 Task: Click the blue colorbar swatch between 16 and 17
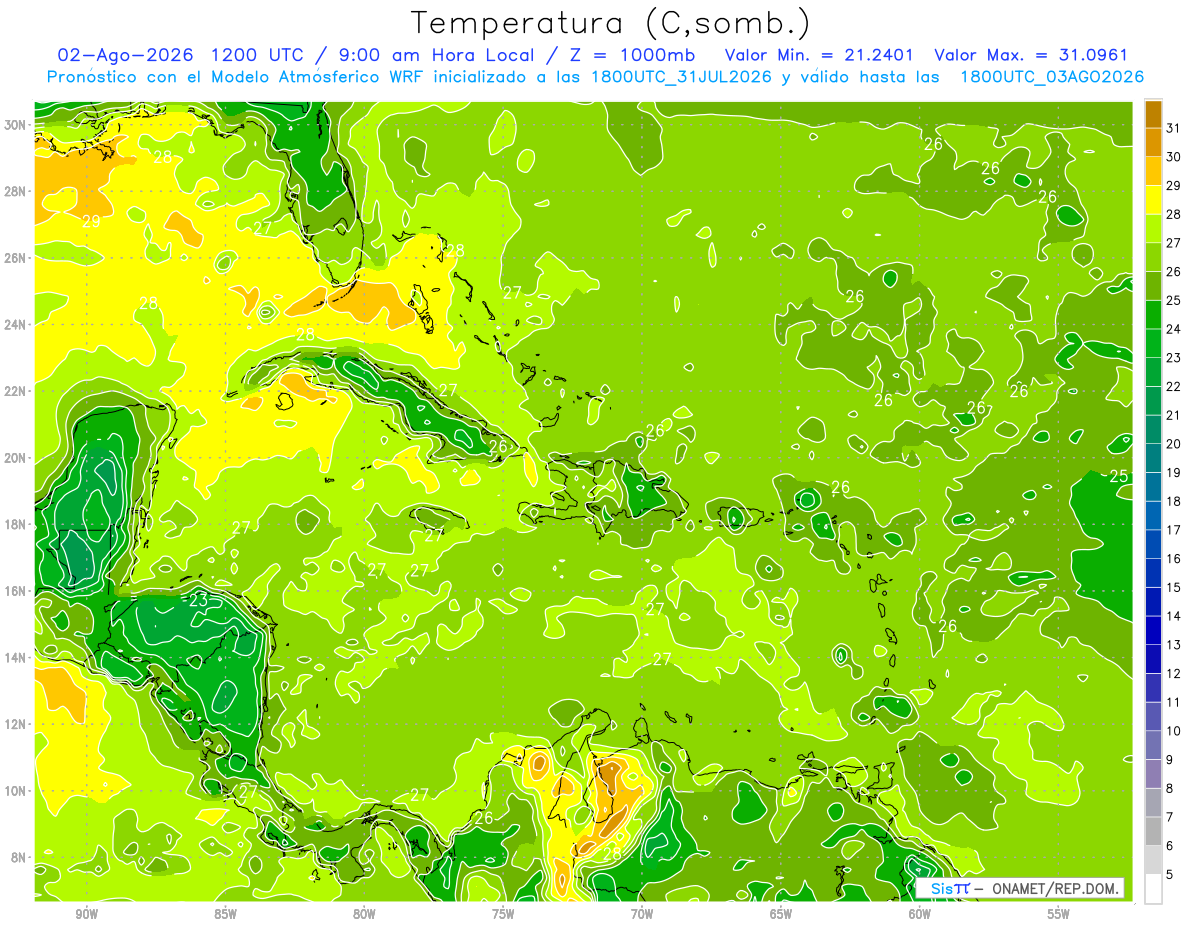1153,544
